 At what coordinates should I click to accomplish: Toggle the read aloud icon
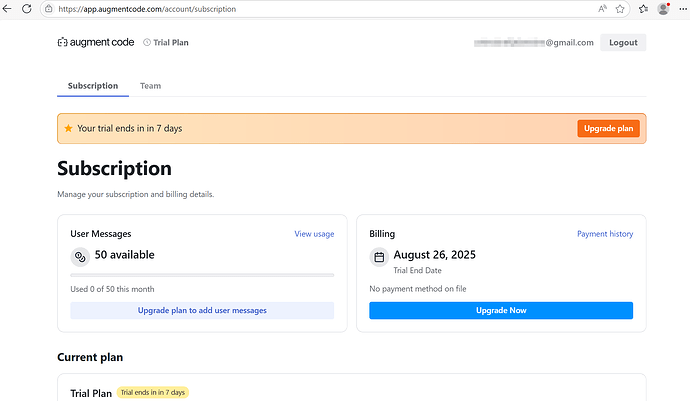(x=603, y=8)
